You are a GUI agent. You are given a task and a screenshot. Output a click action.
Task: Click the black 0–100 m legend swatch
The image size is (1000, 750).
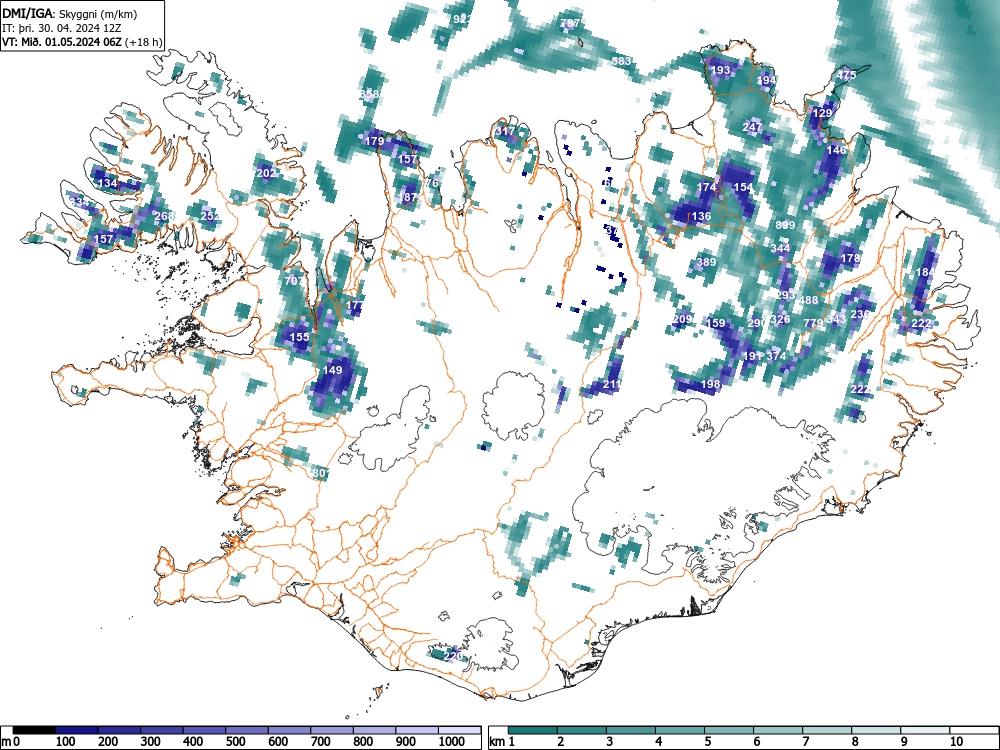(x=34, y=730)
